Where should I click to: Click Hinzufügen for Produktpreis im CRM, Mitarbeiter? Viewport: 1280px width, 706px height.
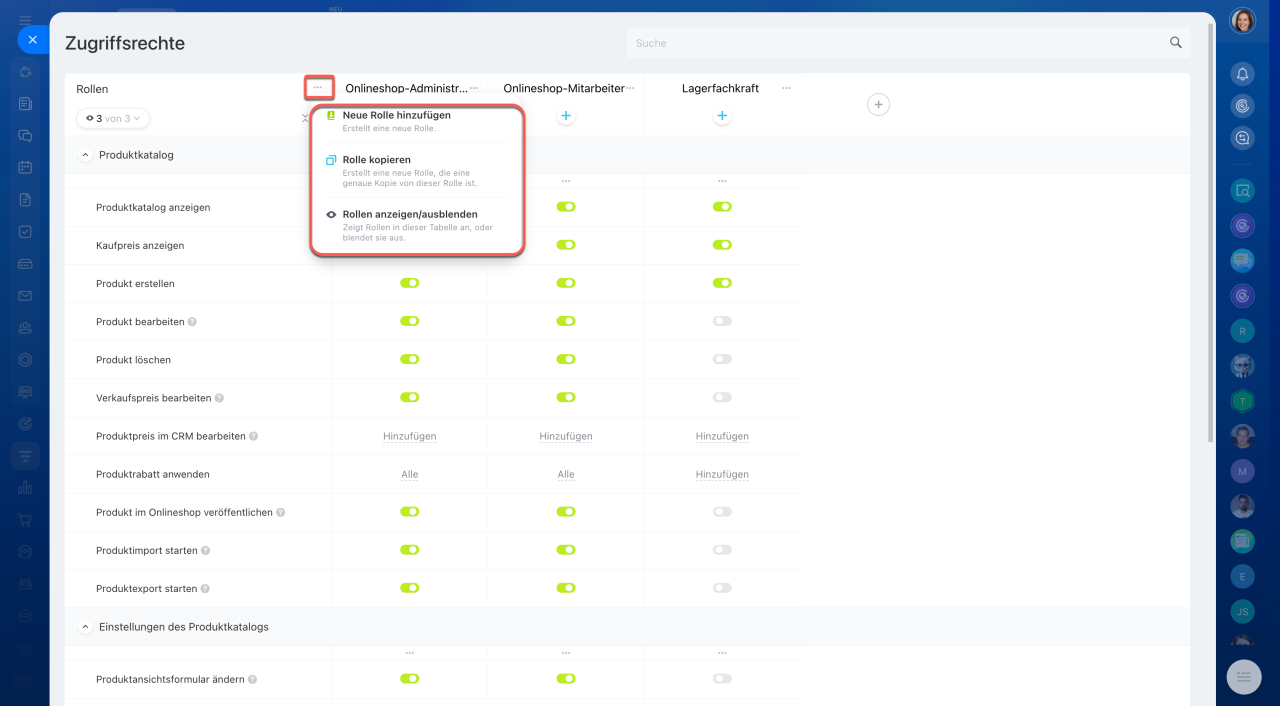pyautogui.click(x=566, y=436)
